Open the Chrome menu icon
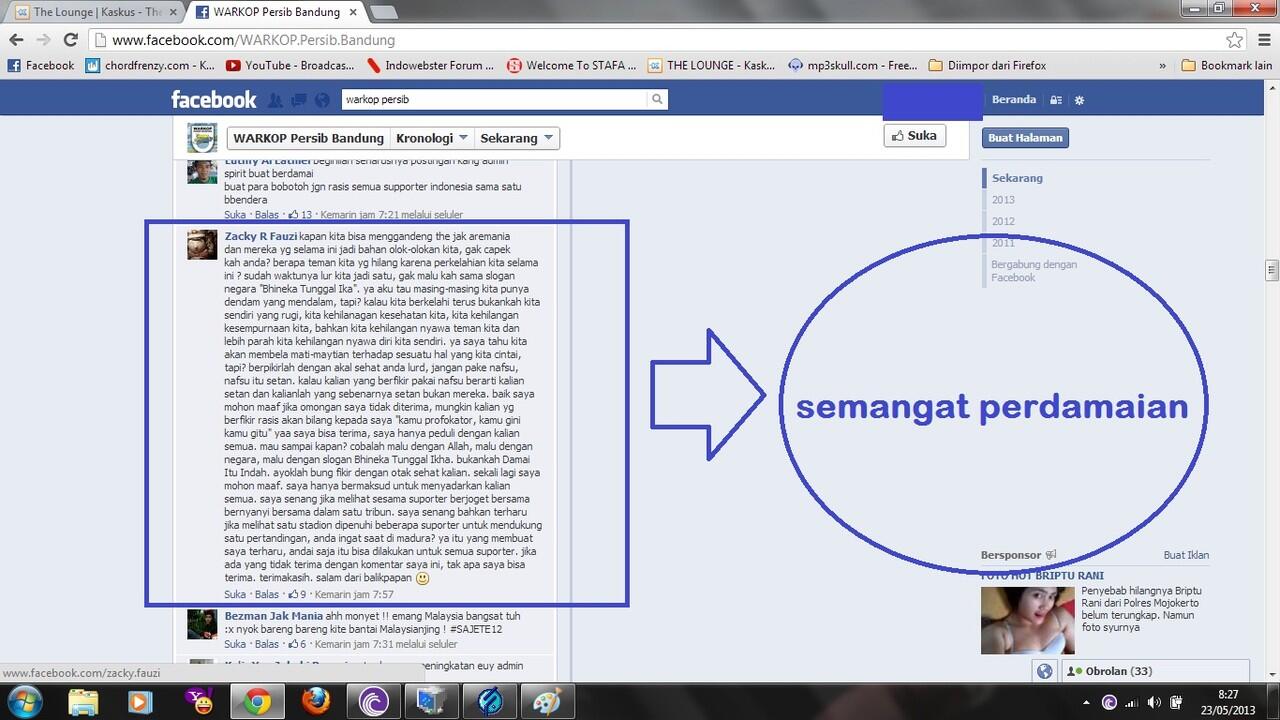This screenshot has height=720, width=1280. [x=1263, y=40]
